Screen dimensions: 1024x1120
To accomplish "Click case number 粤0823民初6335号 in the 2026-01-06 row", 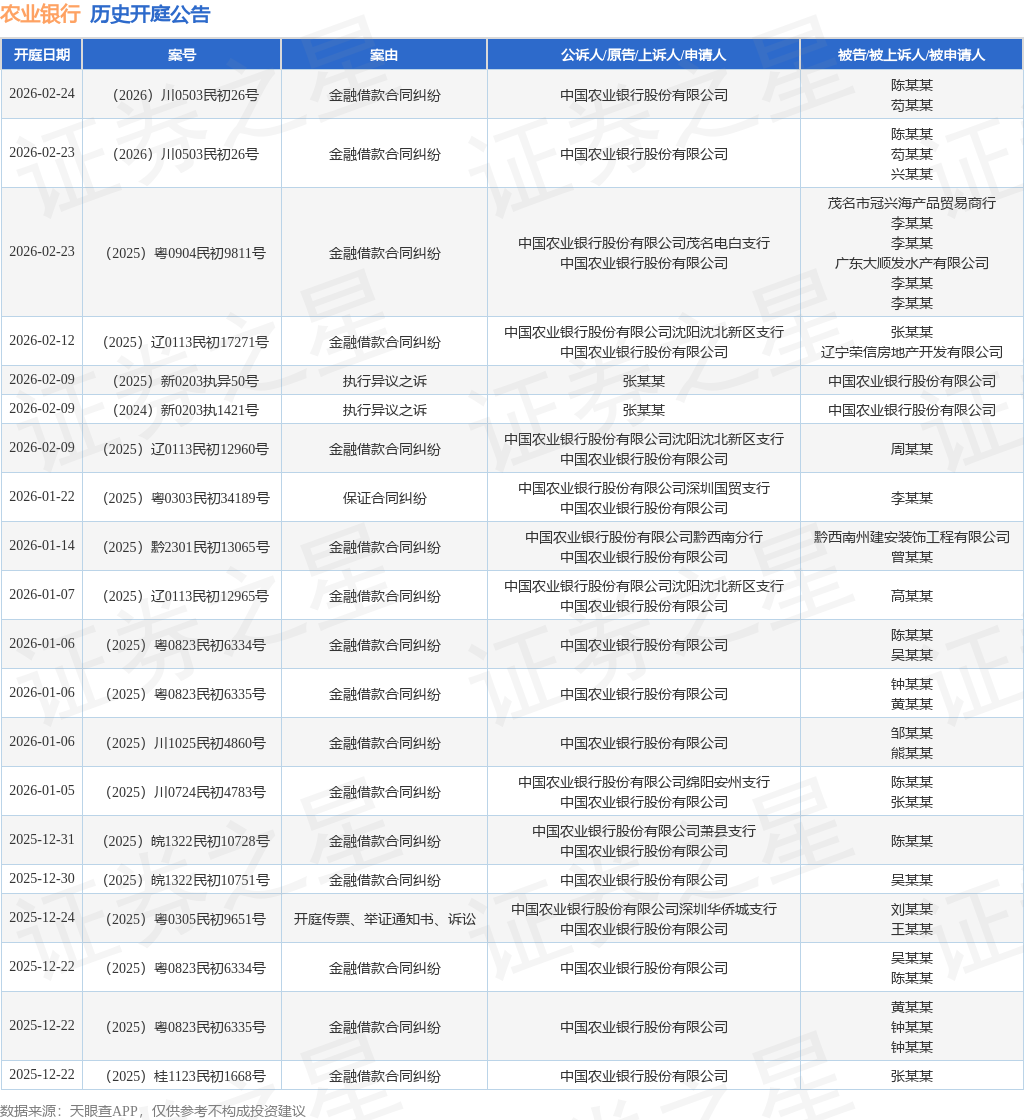I will pos(186,694).
